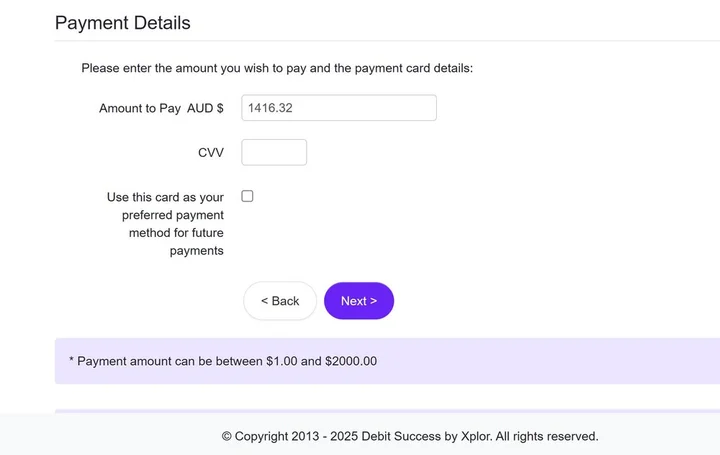Screen dimensions: 720x455
Task: Click the copyright footer text
Action: tap(410, 436)
